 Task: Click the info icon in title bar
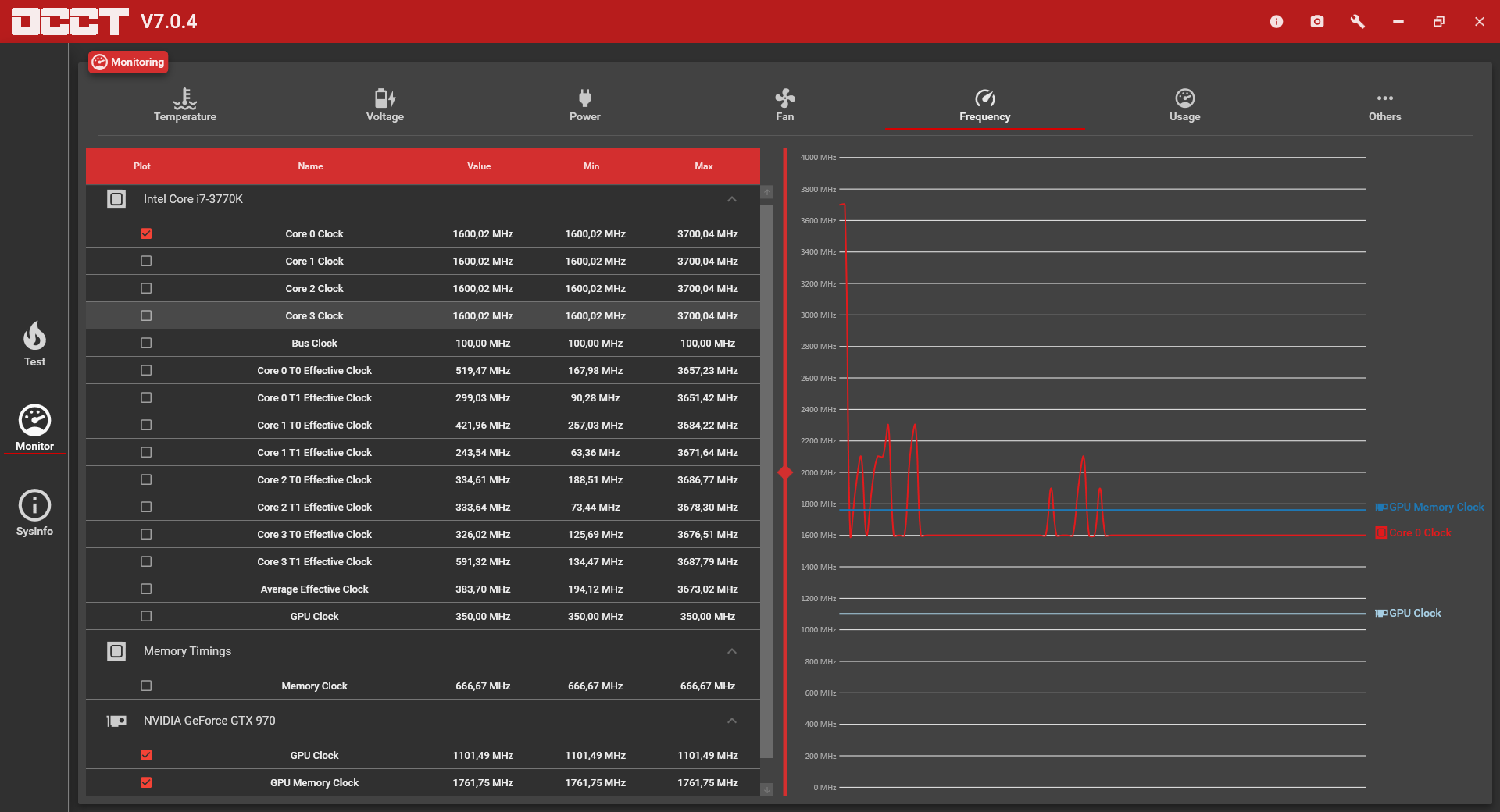[x=1277, y=21]
